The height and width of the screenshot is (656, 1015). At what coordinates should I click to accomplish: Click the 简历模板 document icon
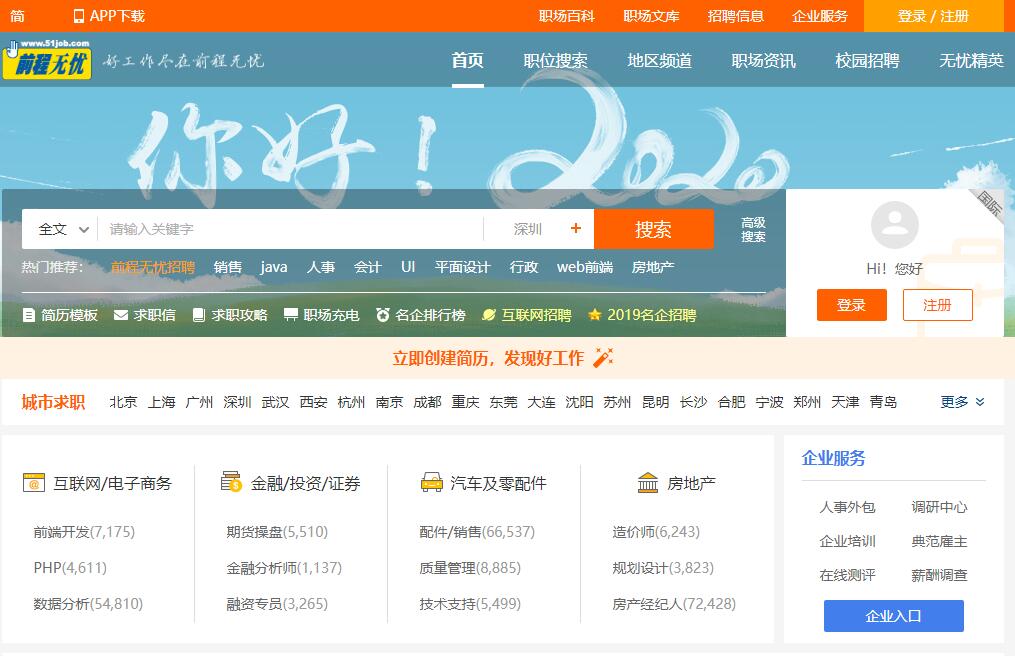28,315
